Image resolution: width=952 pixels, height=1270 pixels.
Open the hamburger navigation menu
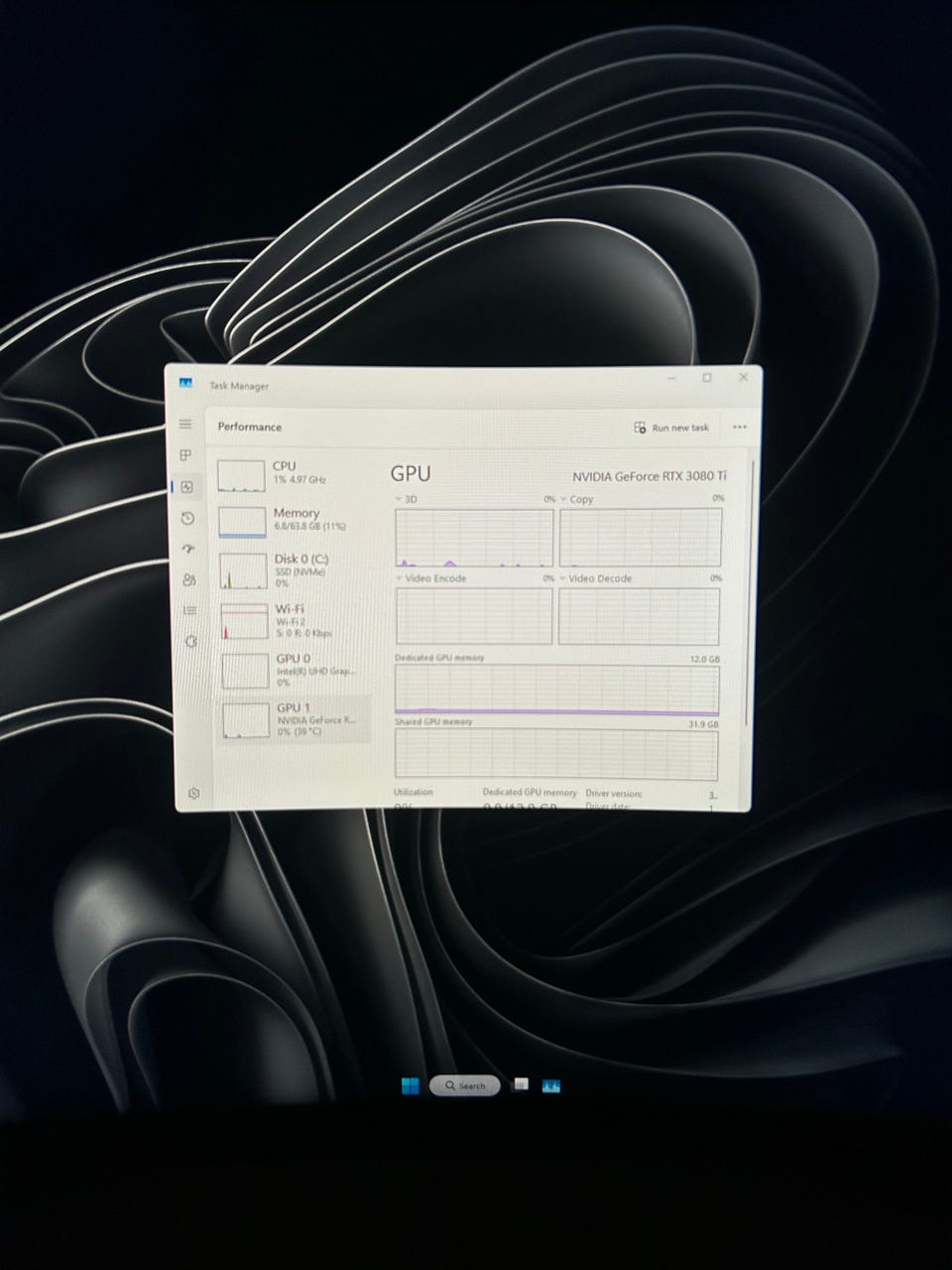click(184, 424)
